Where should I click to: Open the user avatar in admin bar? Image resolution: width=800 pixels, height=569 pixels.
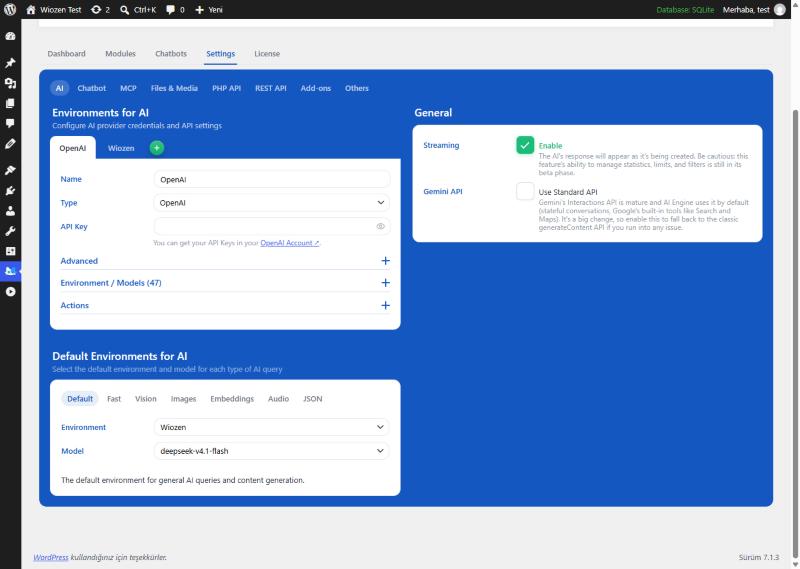coord(780,9)
